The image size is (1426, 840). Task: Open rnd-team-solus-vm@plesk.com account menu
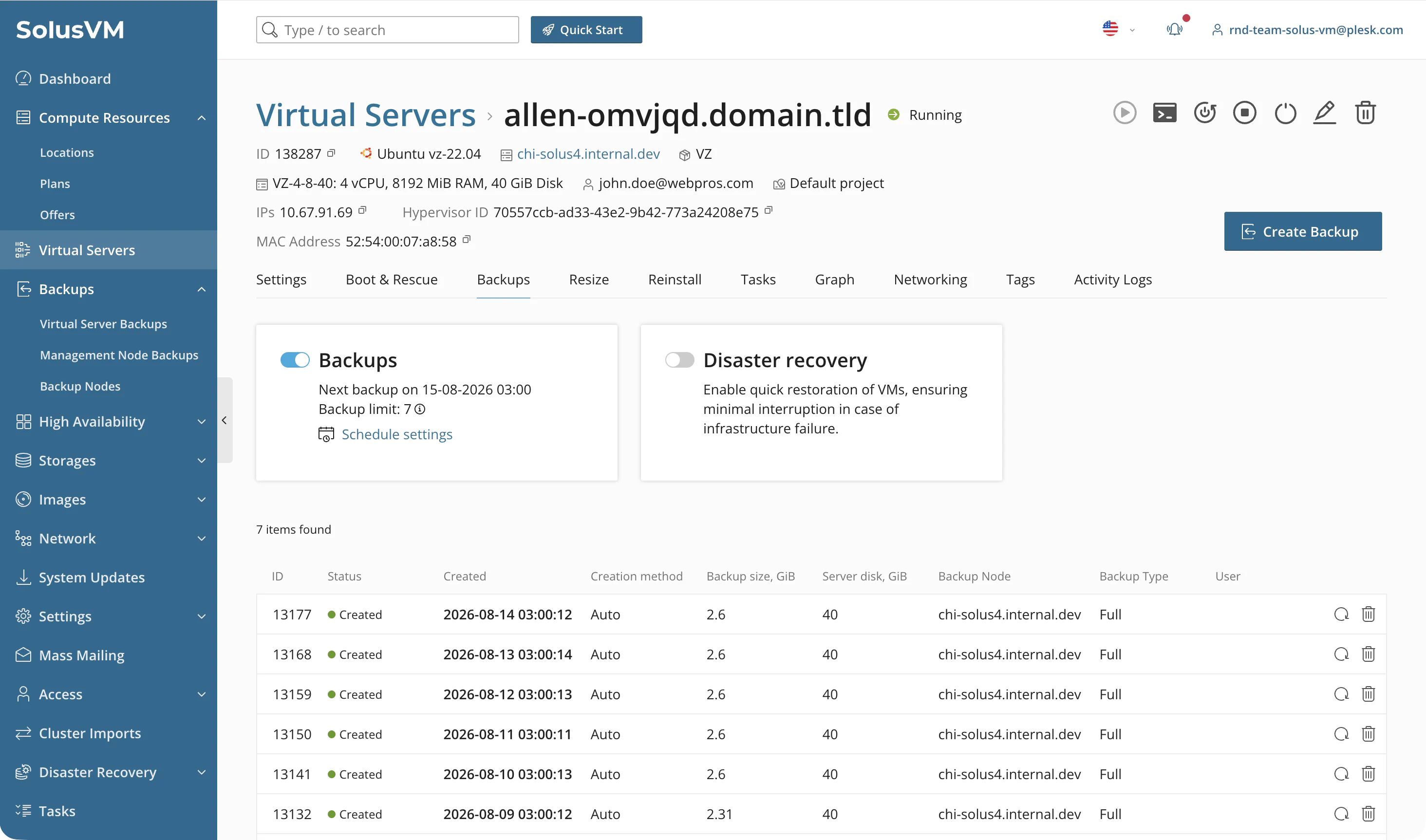click(x=1307, y=29)
